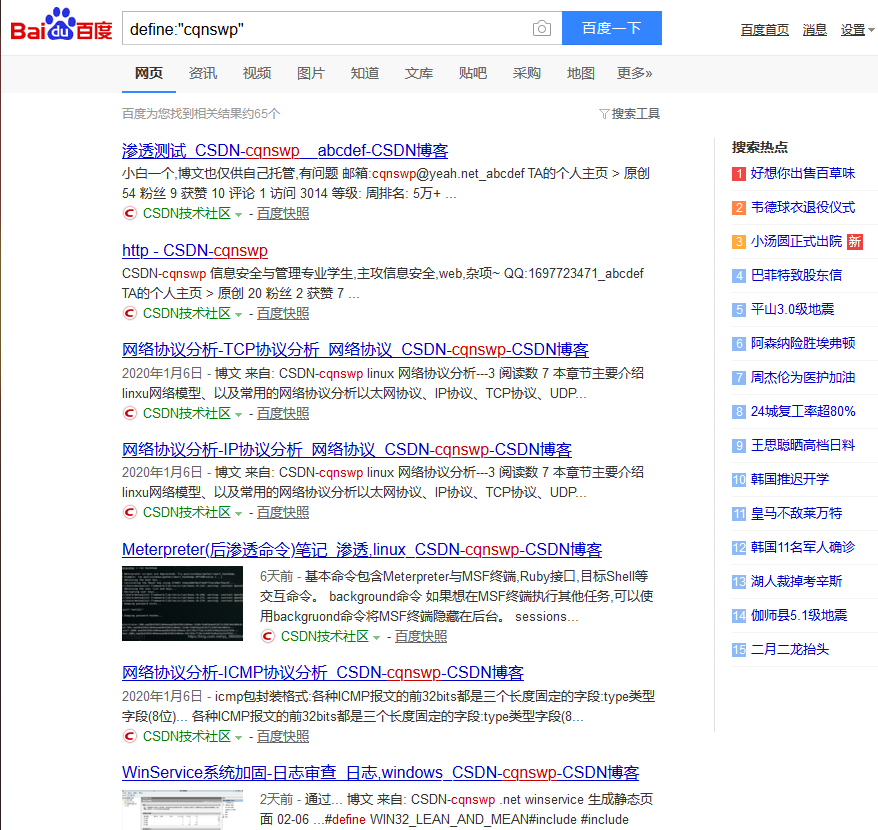Screen dimensions: 878x830
Task: Switch to the 图片 tab
Action: coord(311,73)
